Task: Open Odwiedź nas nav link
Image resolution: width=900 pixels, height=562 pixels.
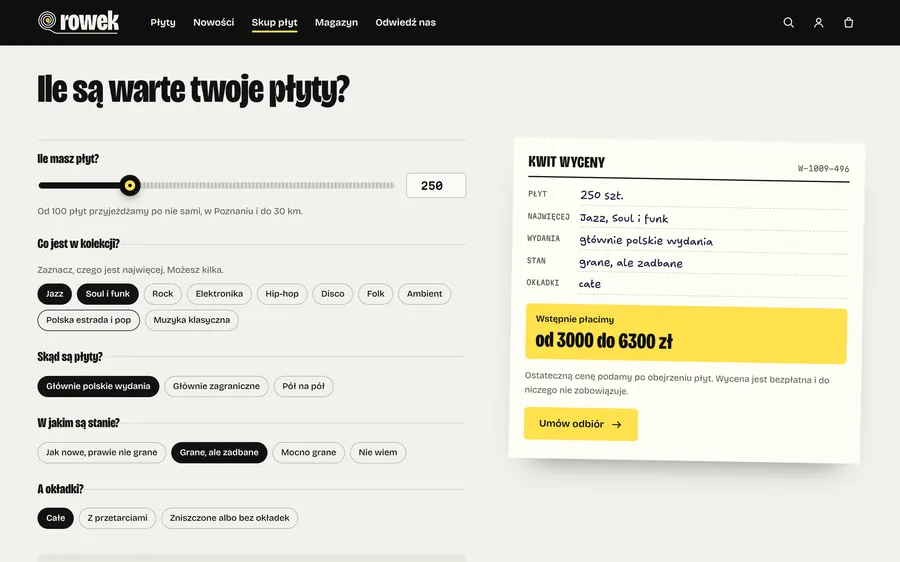Action: [x=405, y=22]
